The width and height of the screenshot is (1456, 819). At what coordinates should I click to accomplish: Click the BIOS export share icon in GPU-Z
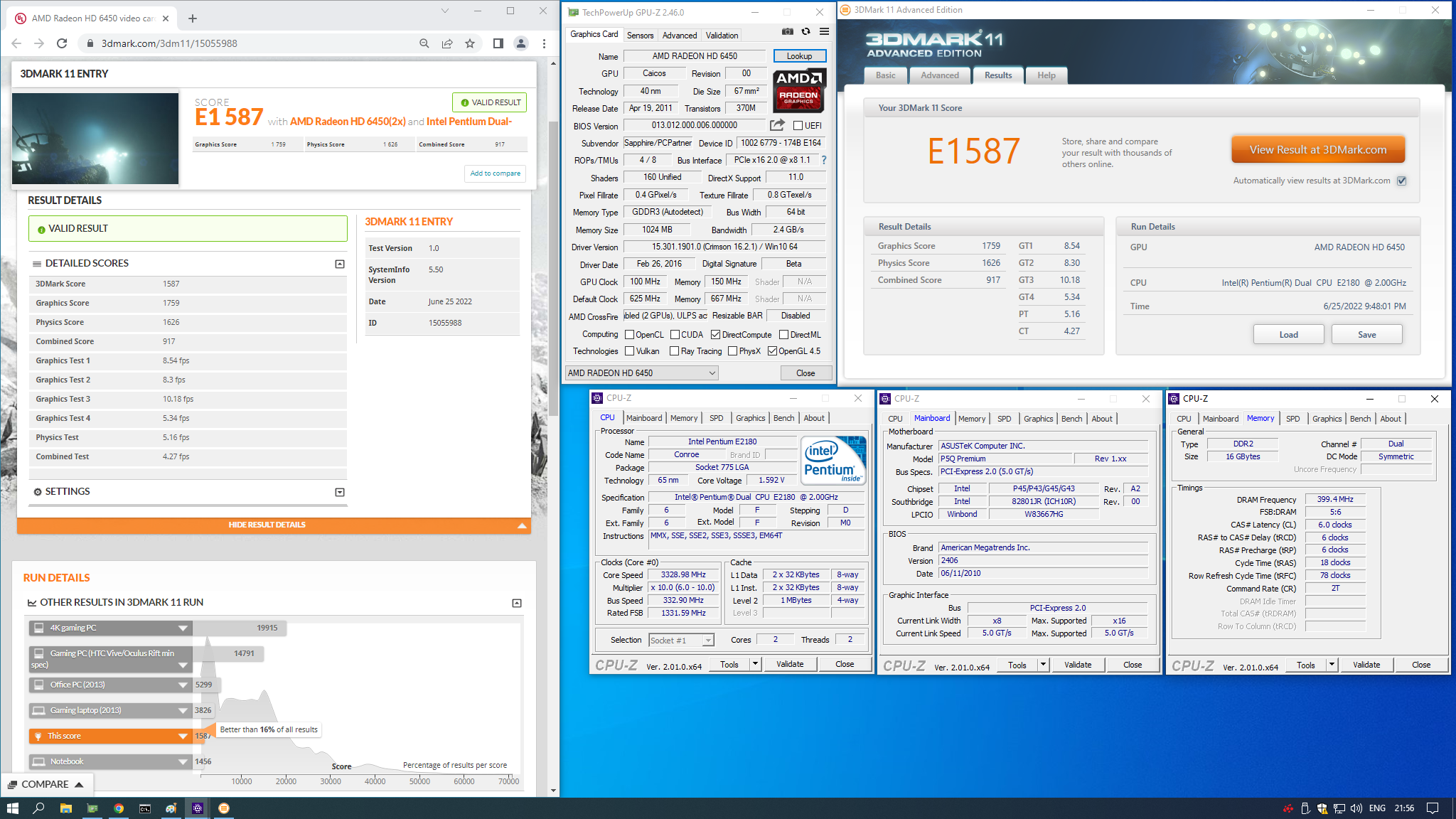(777, 125)
